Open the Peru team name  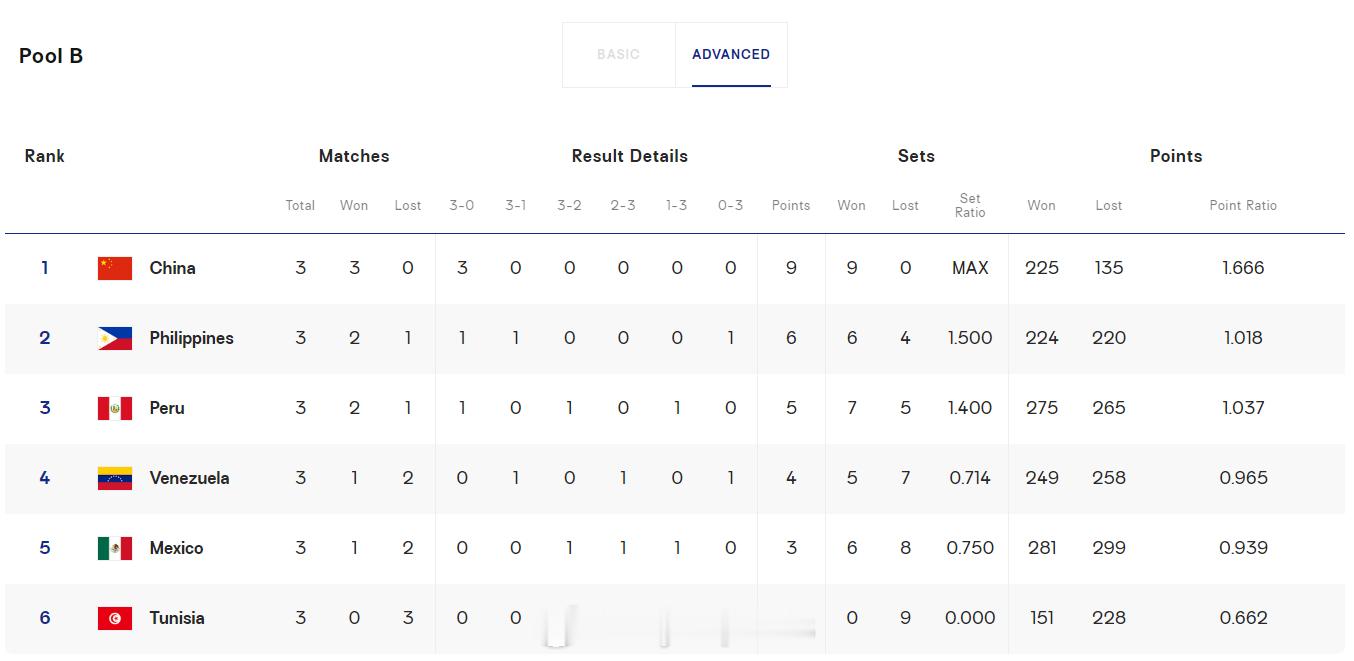click(167, 408)
